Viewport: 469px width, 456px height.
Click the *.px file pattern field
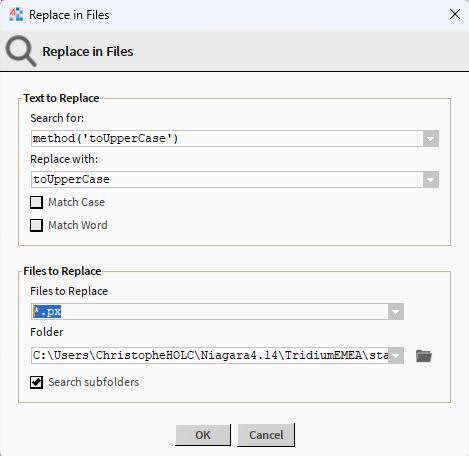[x=210, y=312]
